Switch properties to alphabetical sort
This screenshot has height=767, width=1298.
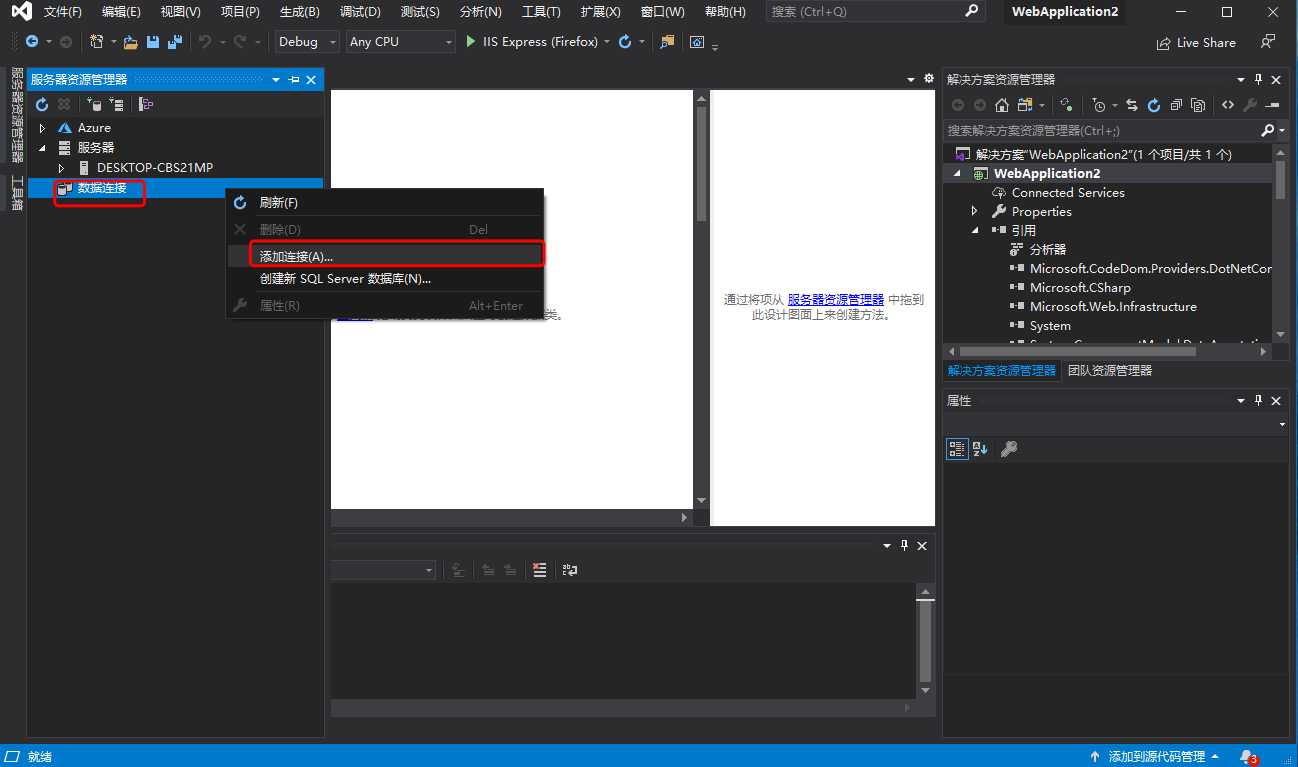(980, 449)
